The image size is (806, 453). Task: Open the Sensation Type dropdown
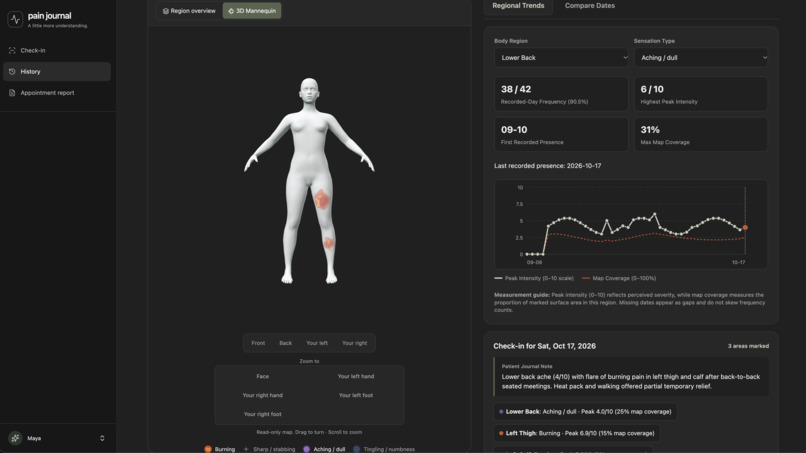point(701,58)
